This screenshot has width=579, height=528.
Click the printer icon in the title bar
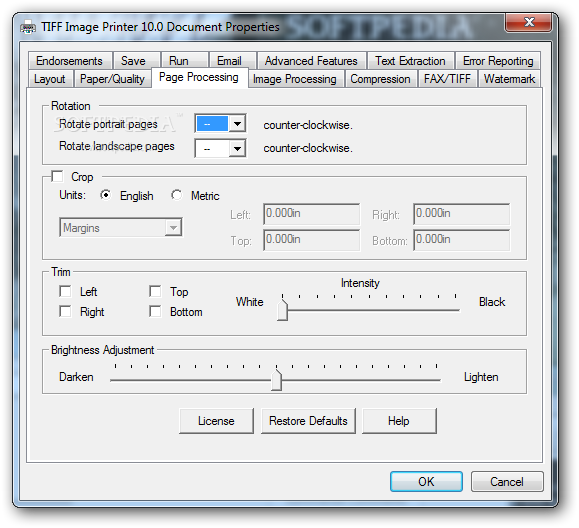[28, 27]
